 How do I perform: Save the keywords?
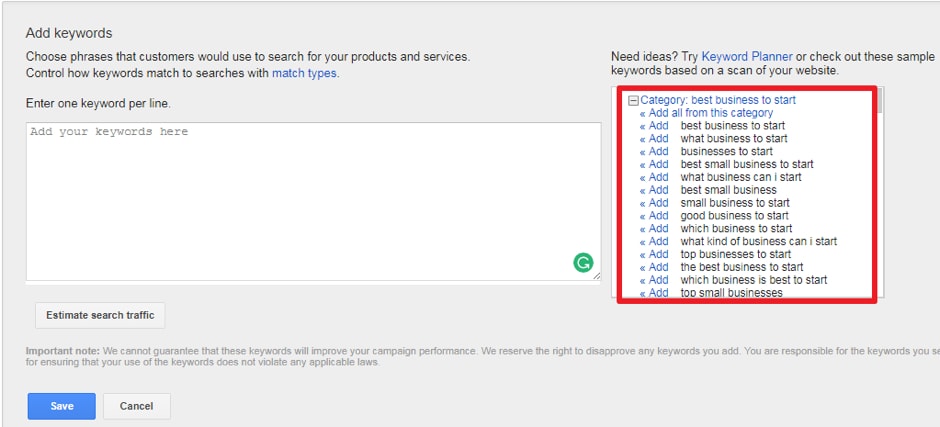[62, 406]
